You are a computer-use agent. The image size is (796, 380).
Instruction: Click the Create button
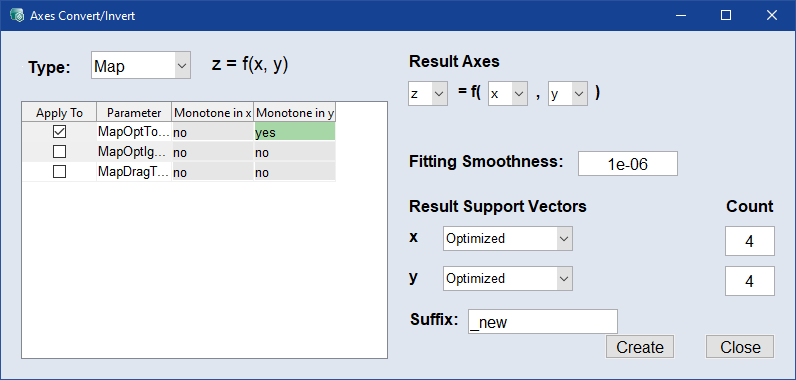tap(640, 347)
